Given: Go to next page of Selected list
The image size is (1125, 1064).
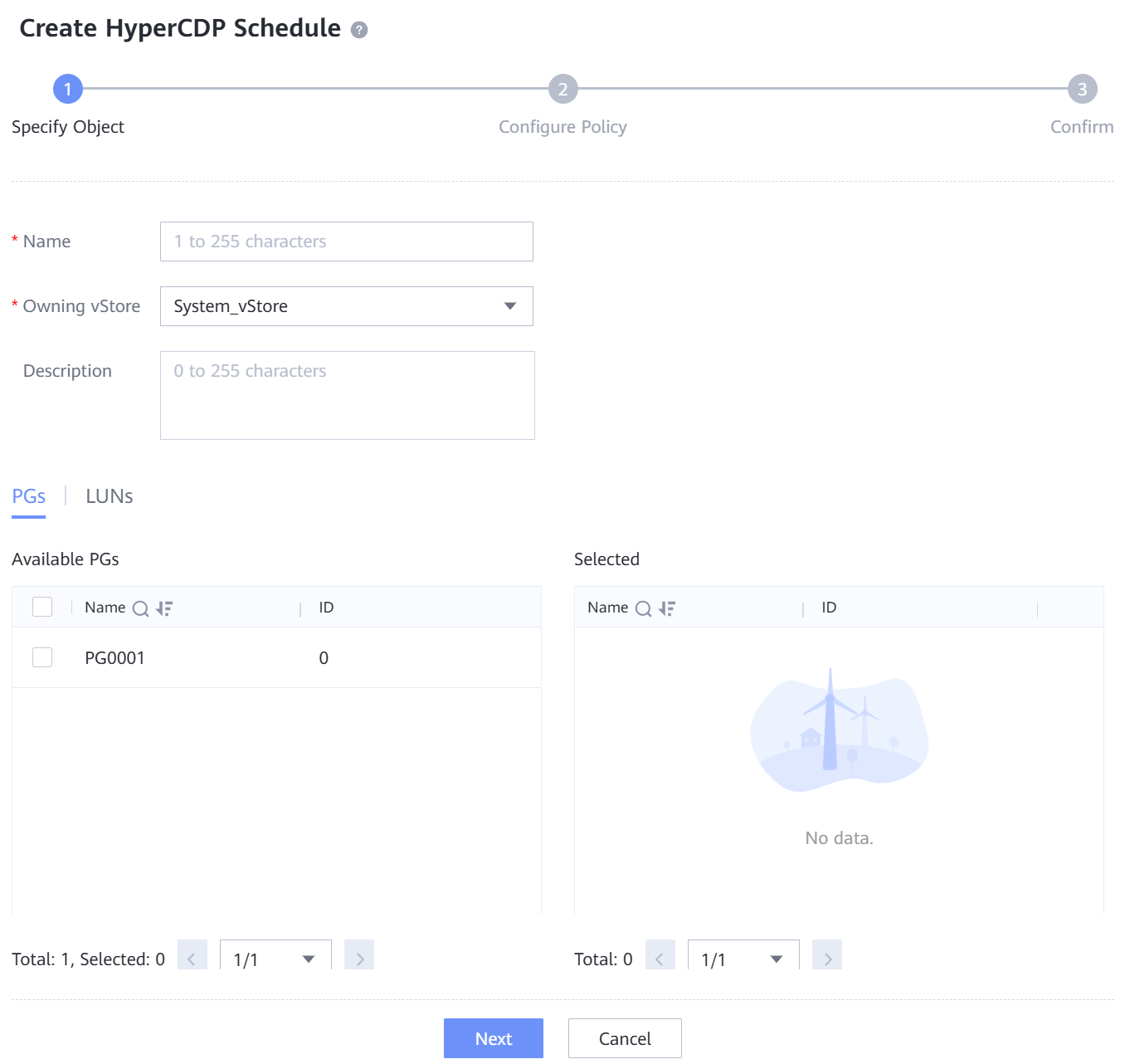Looking at the screenshot, I should (827, 959).
